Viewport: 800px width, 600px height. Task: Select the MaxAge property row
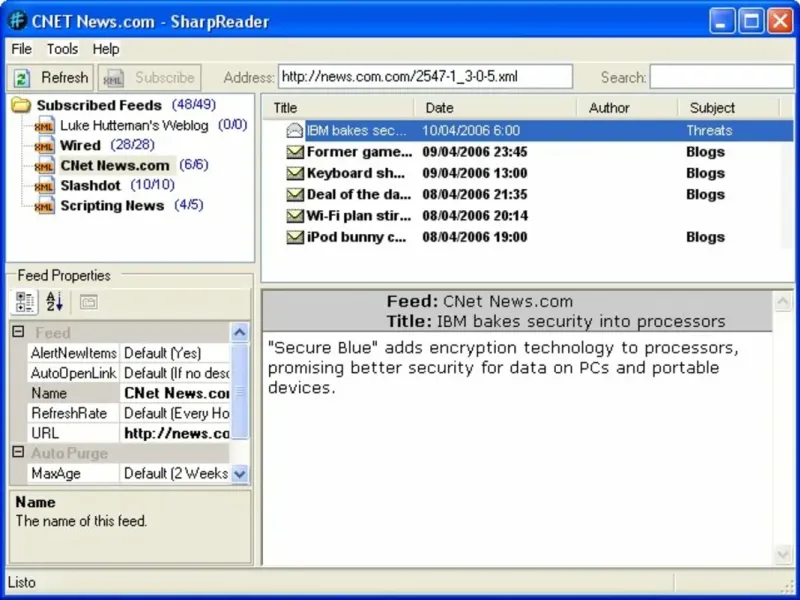(x=129, y=473)
